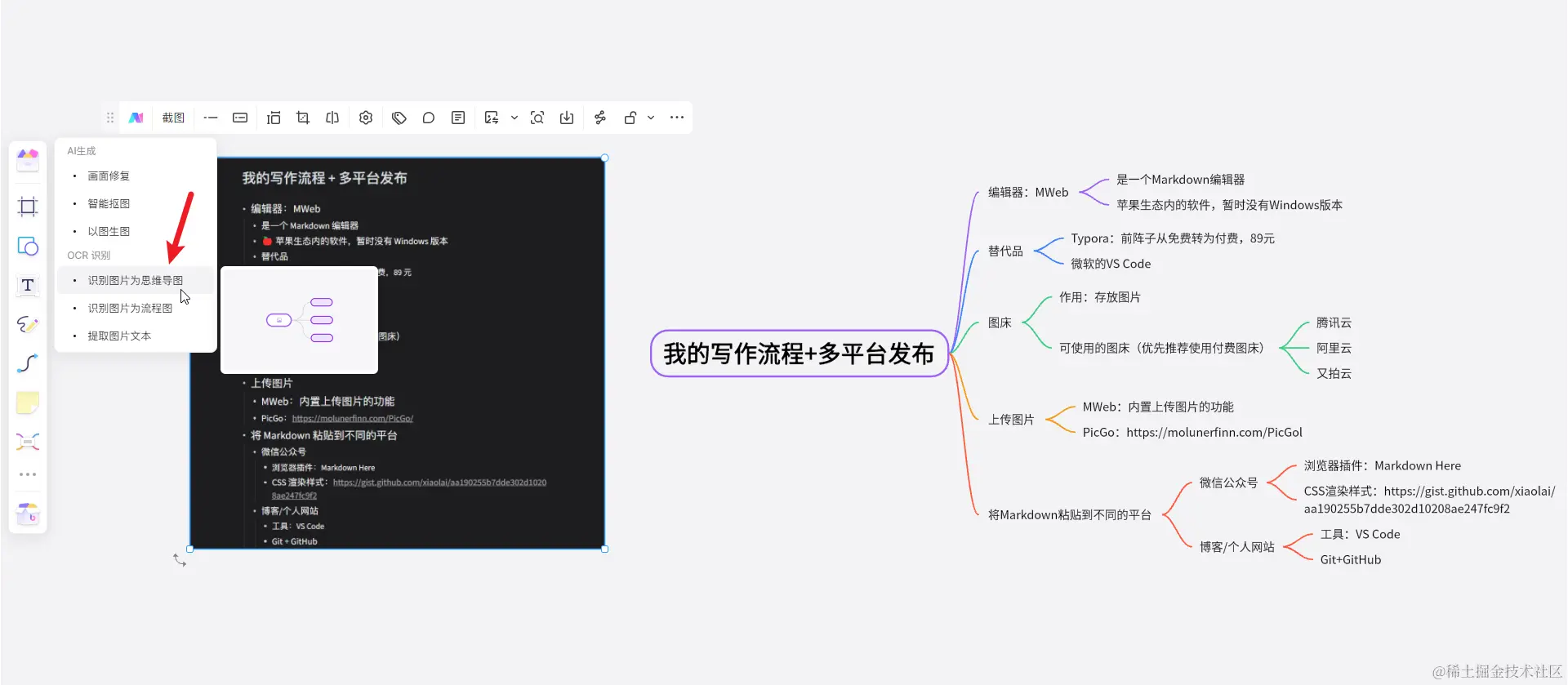Select the pen drawing tool in sidebar

(x=28, y=324)
